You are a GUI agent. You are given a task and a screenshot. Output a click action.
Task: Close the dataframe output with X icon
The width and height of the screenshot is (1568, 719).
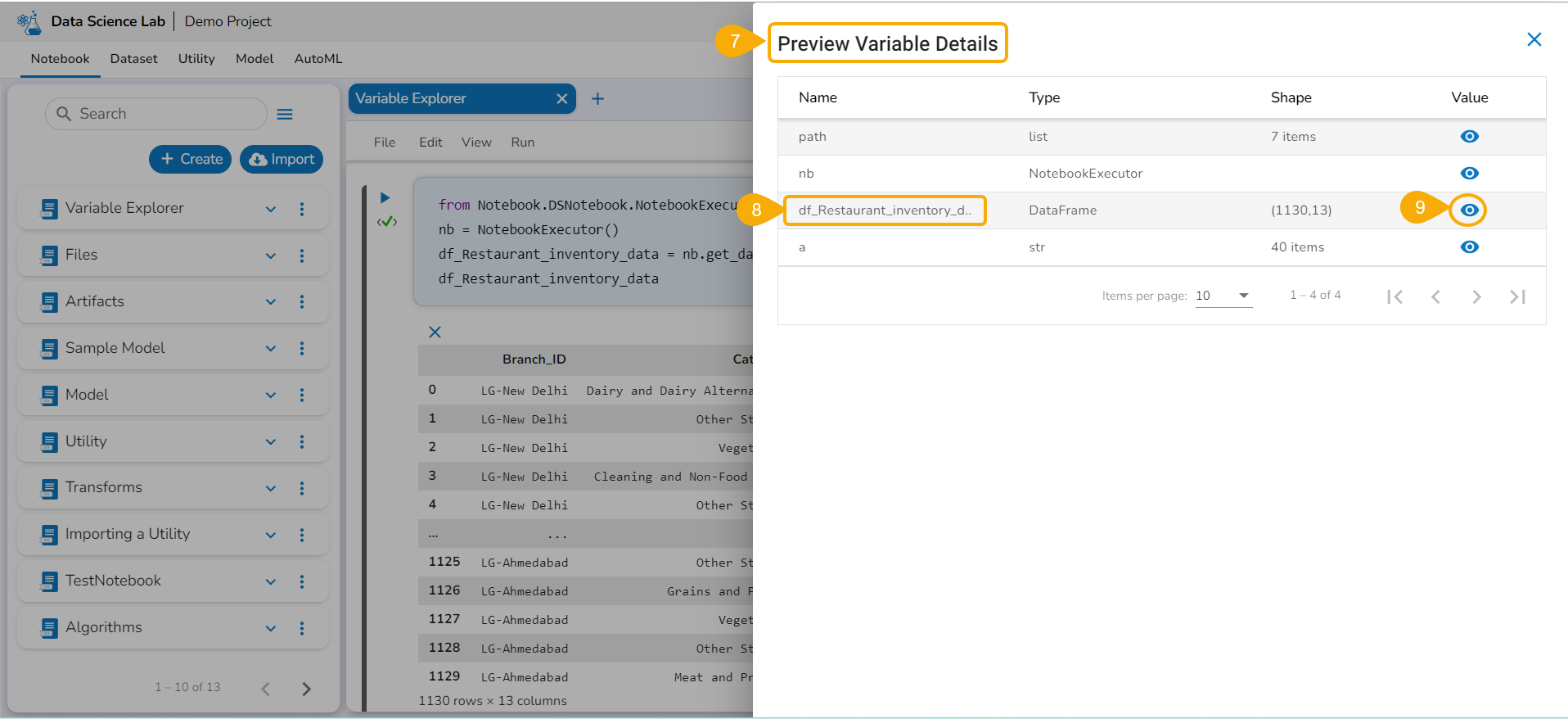435,332
